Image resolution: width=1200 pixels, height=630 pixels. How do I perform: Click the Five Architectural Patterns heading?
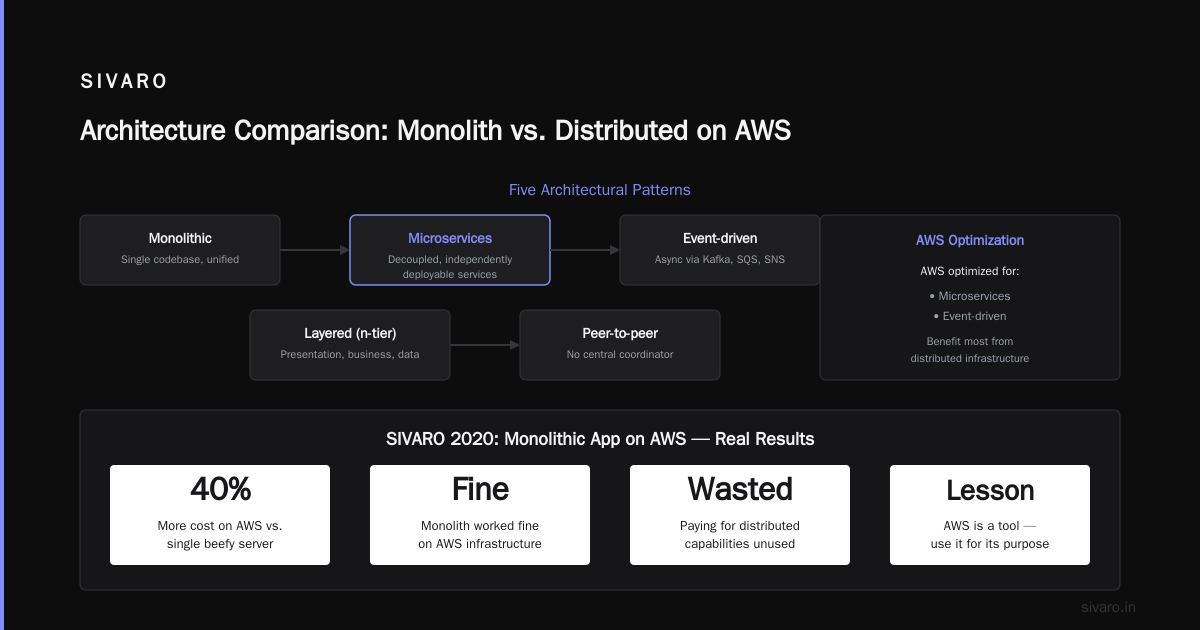point(600,190)
